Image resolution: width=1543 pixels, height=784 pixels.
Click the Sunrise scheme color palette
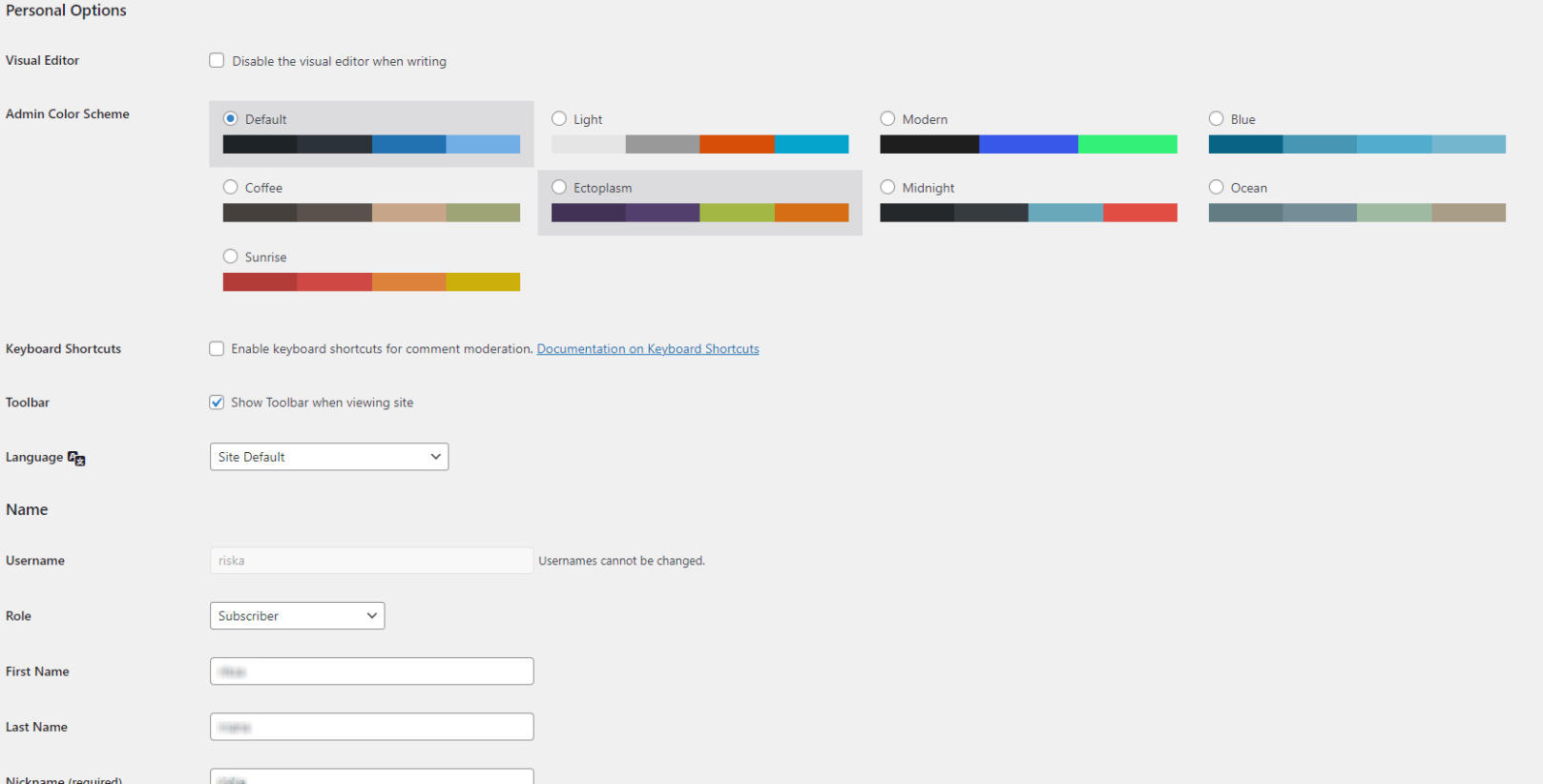click(x=371, y=281)
